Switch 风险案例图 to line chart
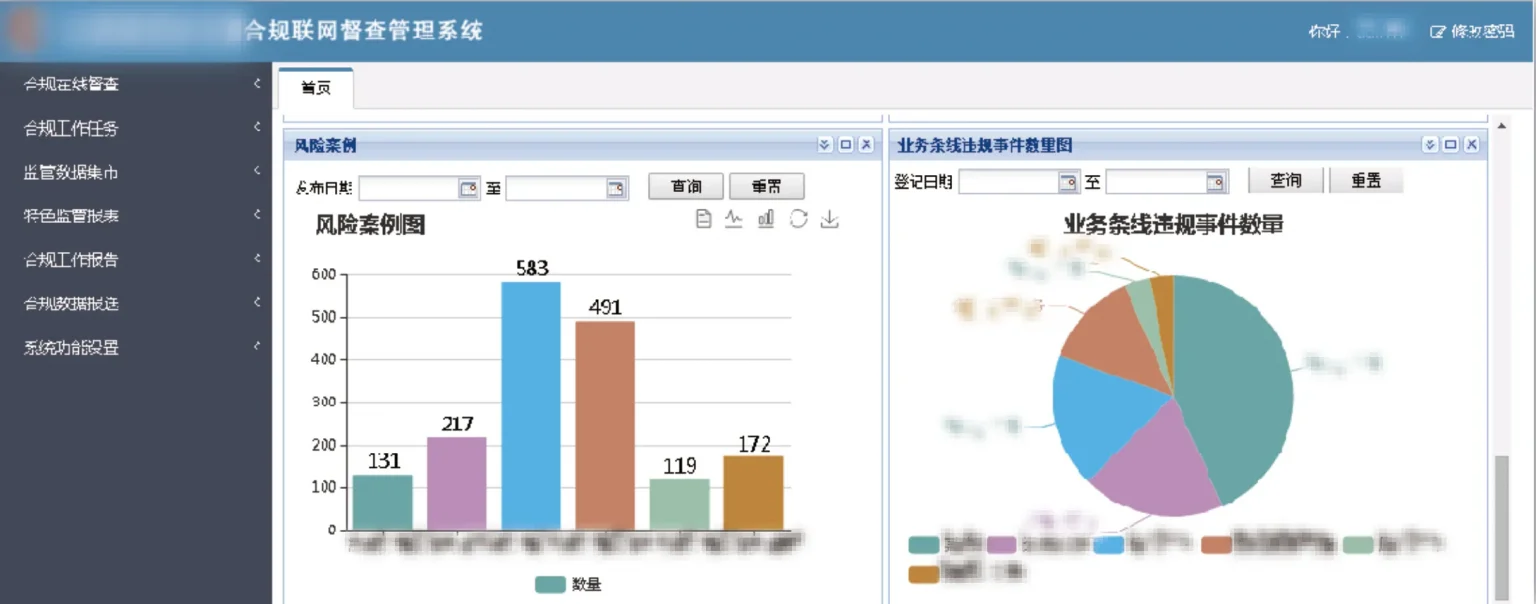The height and width of the screenshot is (604, 1536). [734, 219]
